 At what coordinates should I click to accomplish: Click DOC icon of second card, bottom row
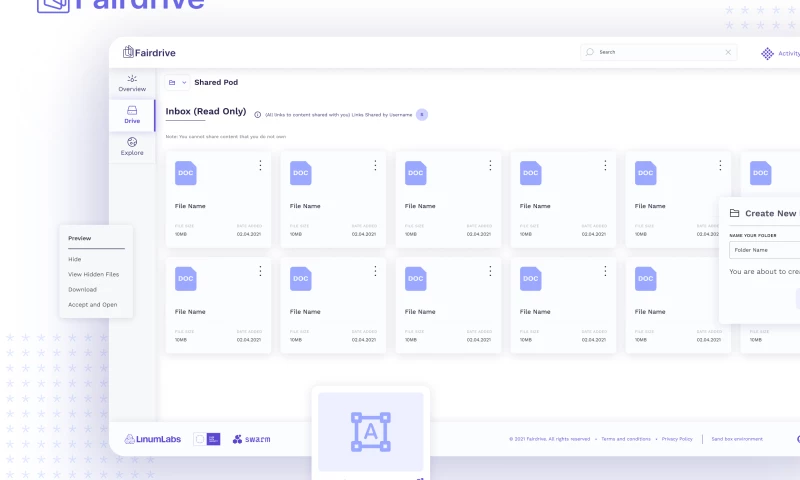coord(301,279)
